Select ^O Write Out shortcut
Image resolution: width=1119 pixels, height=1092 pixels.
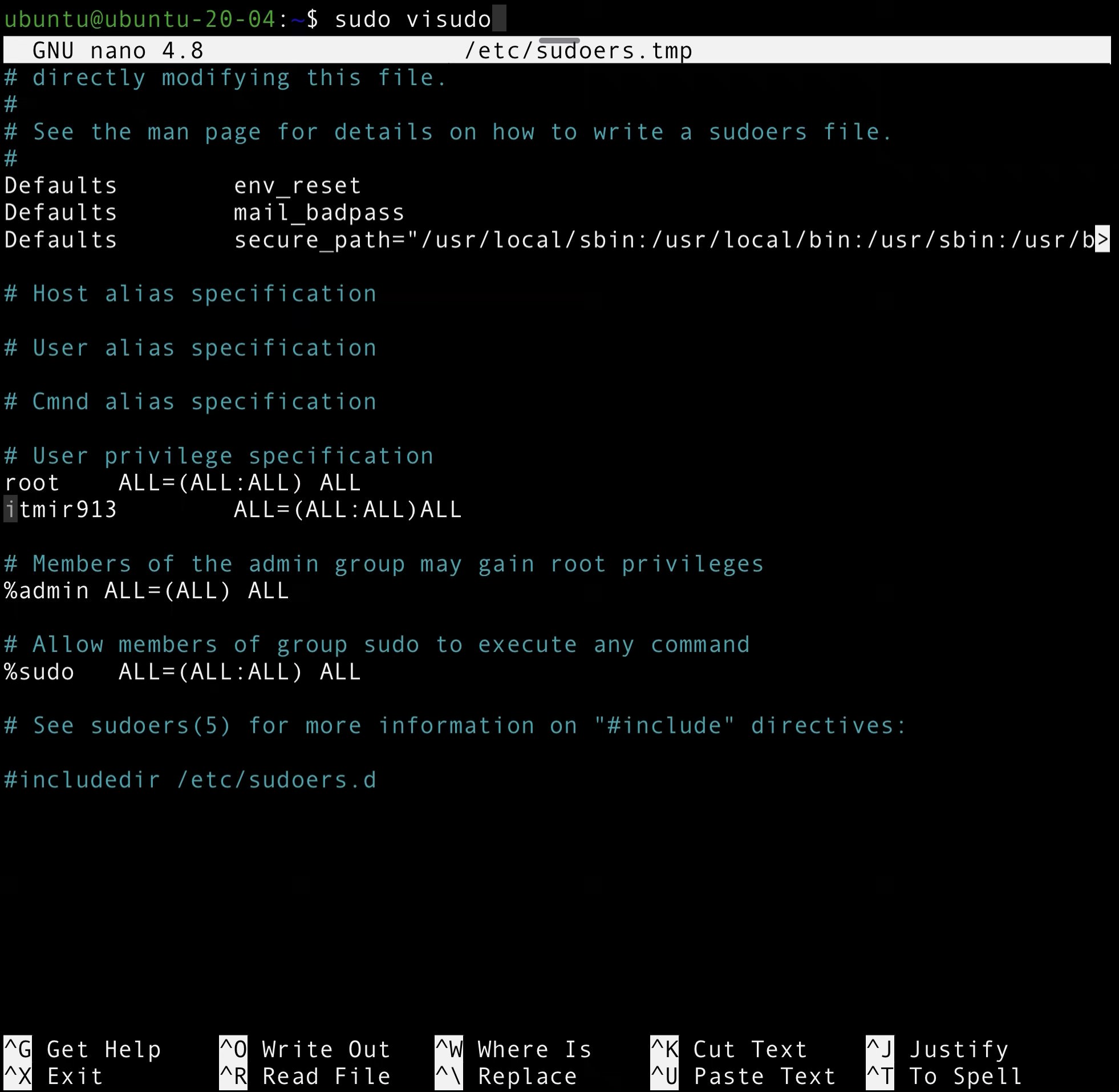click(x=305, y=1049)
